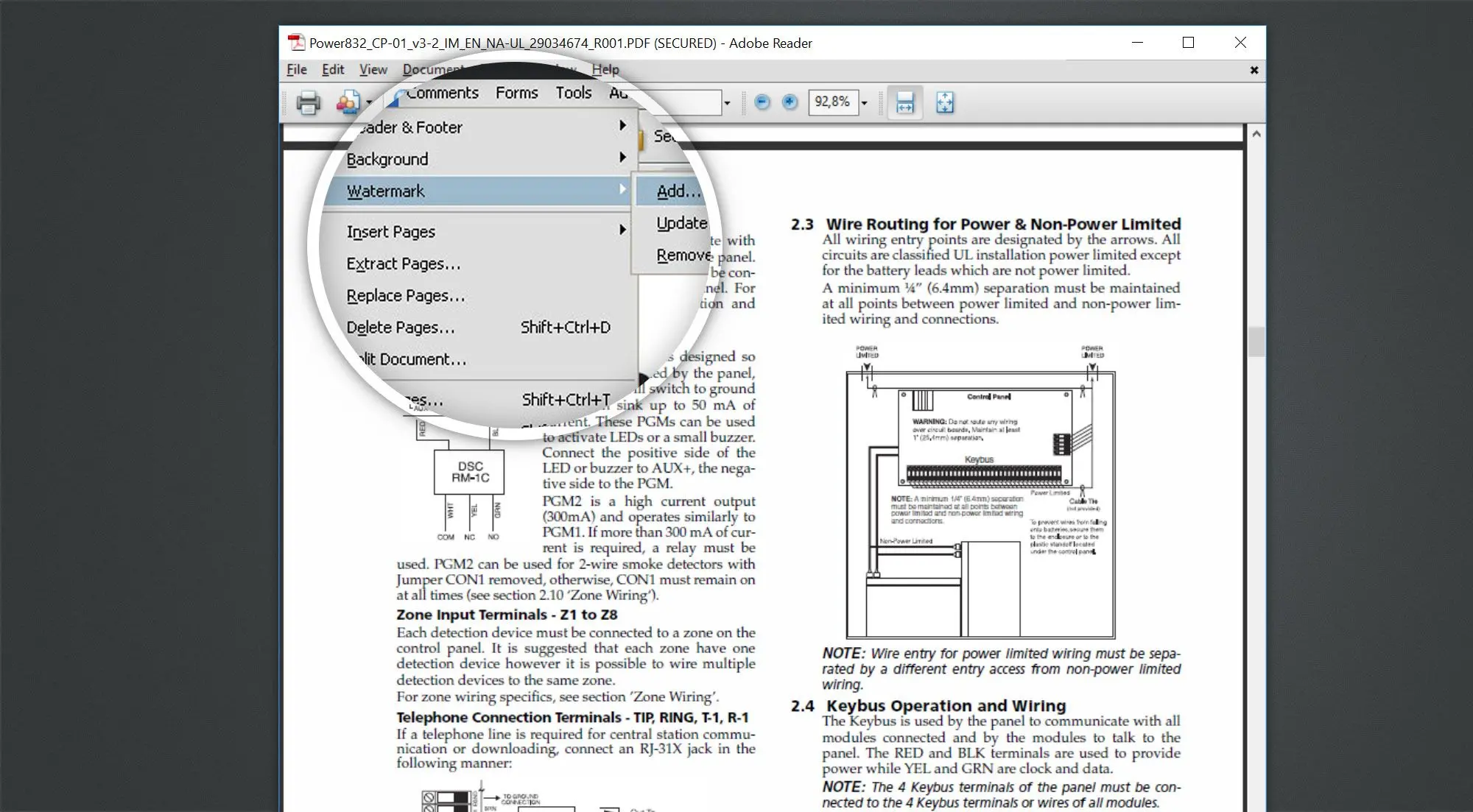Click Update watermark option
1473x812 pixels.
pyautogui.click(x=679, y=222)
